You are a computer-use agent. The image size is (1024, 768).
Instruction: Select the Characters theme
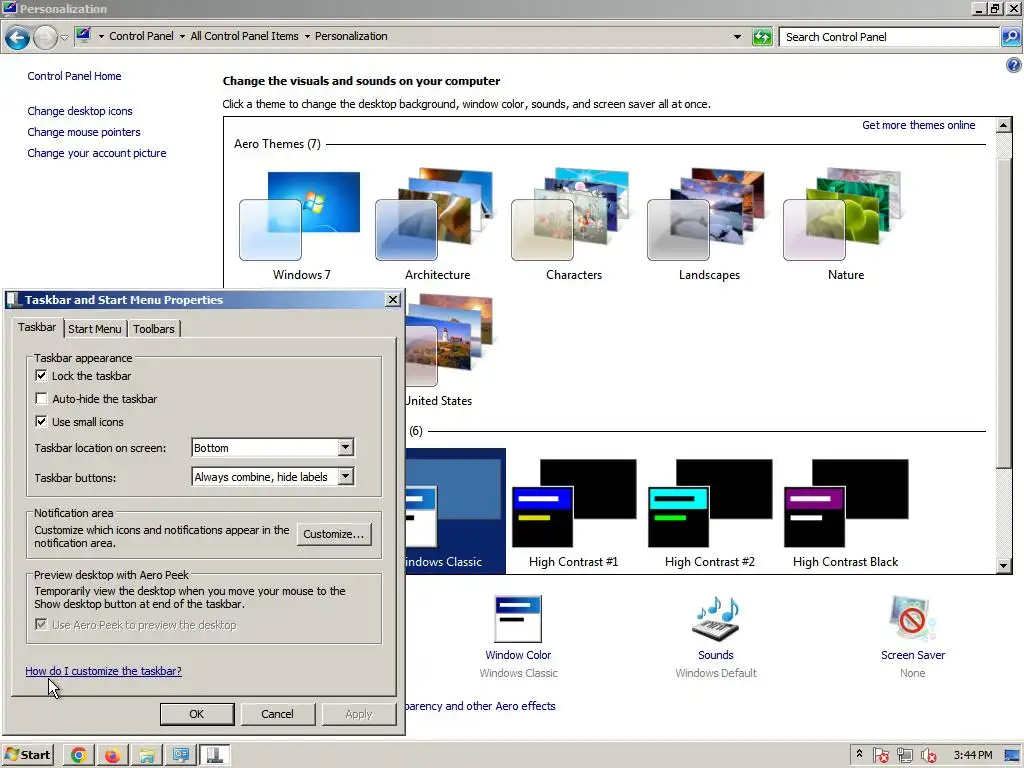(x=573, y=226)
